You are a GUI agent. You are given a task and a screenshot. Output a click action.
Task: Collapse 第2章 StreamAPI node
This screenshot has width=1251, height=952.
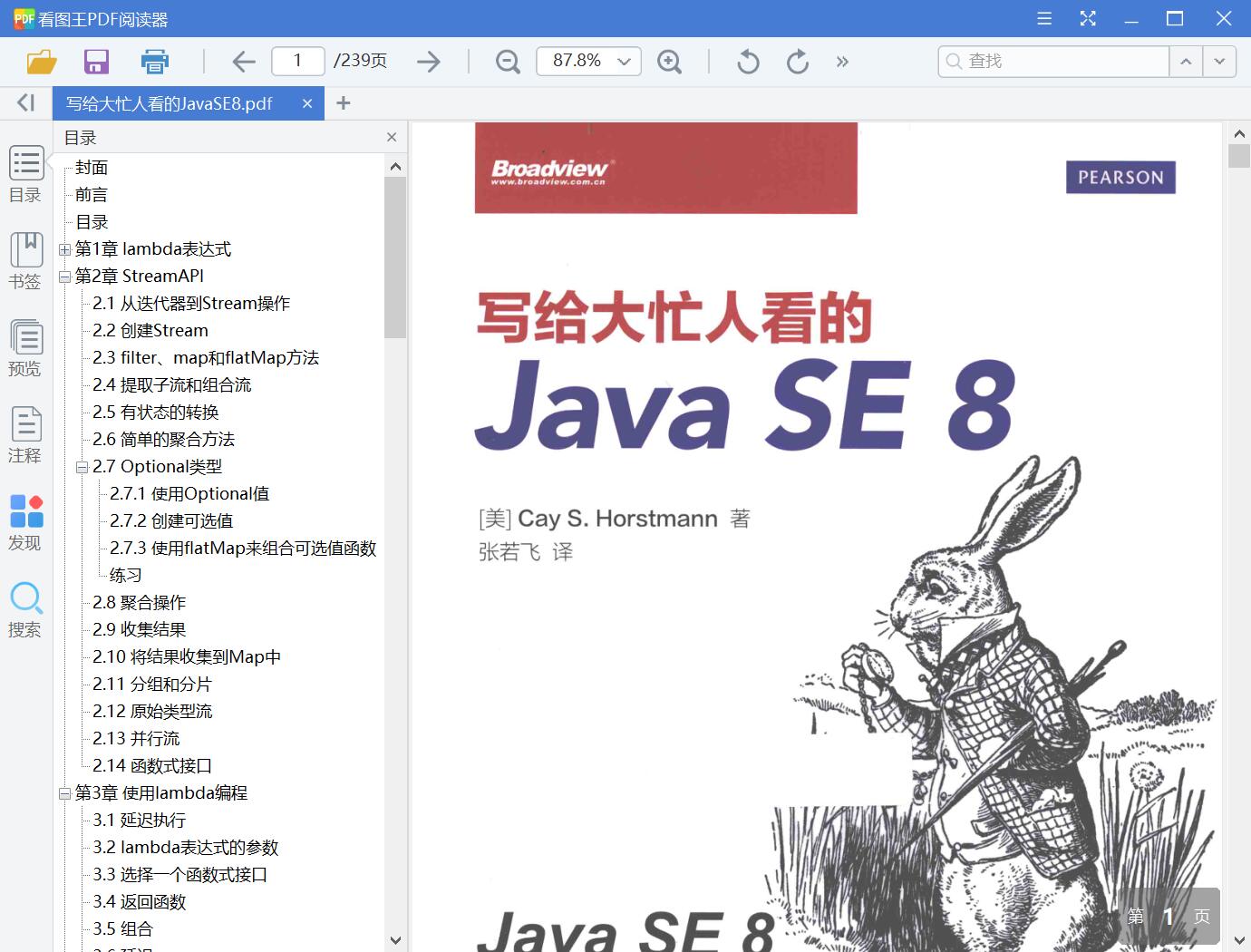pyautogui.click(x=64, y=277)
